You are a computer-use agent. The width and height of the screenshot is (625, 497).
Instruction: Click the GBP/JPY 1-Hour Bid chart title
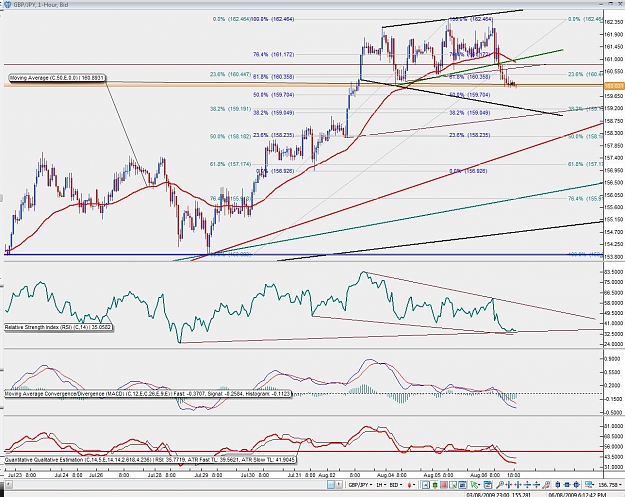coord(41,5)
